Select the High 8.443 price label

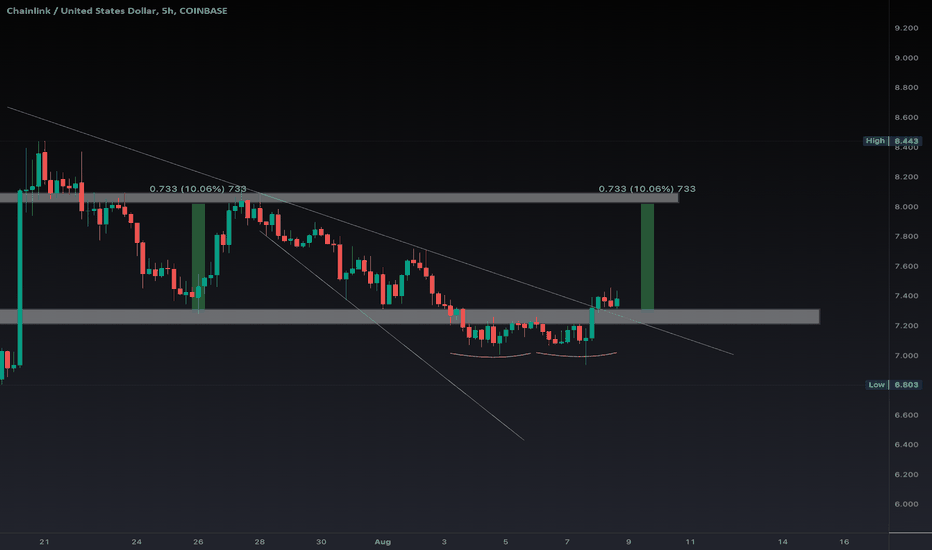click(893, 141)
